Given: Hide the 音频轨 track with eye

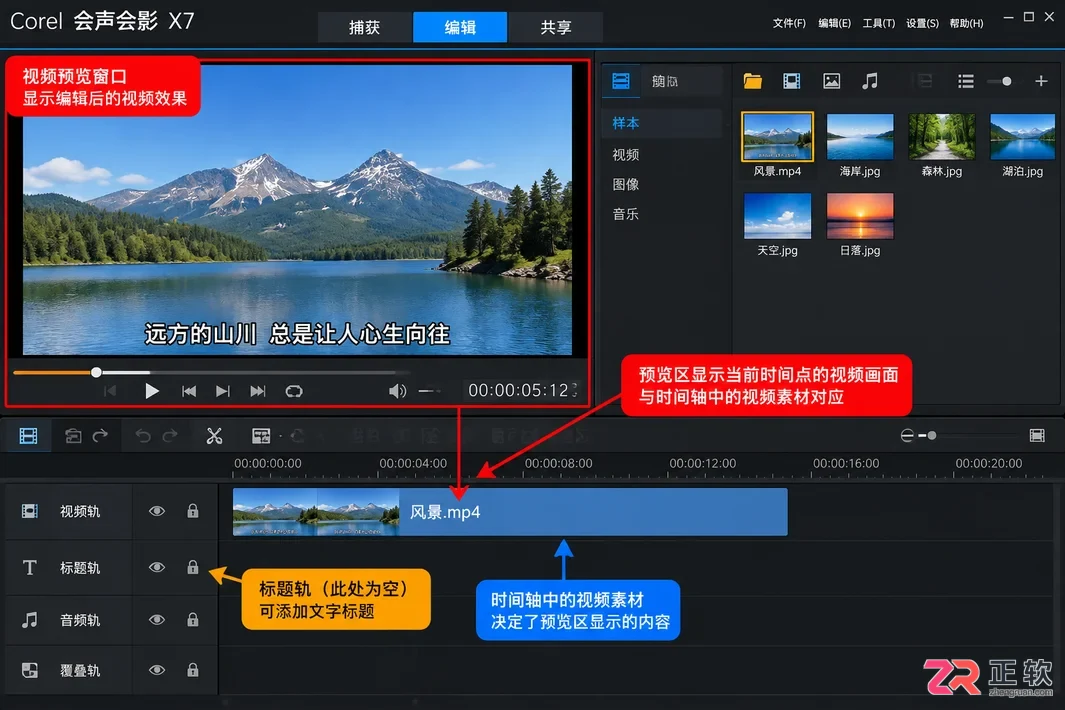Looking at the screenshot, I should (x=157, y=620).
